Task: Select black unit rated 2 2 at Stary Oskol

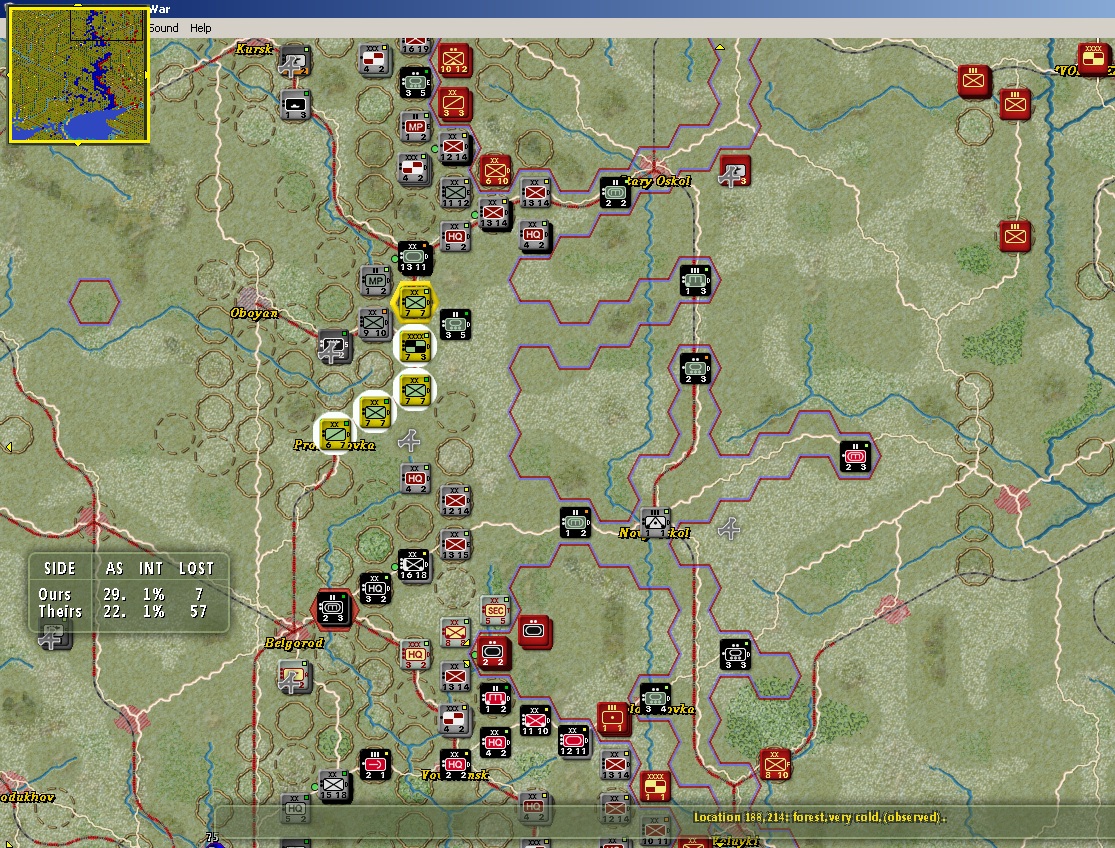Action: click(x=616, y=193)
